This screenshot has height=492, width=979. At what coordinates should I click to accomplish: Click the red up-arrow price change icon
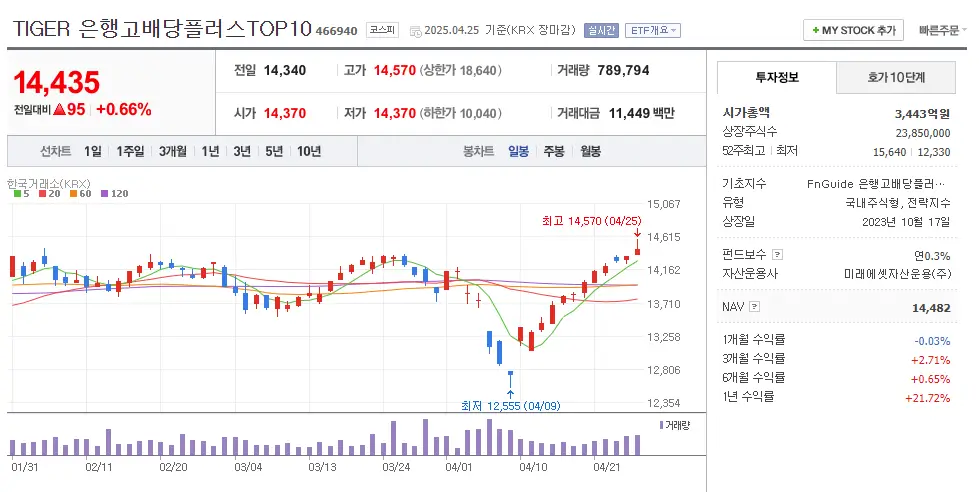59,109
